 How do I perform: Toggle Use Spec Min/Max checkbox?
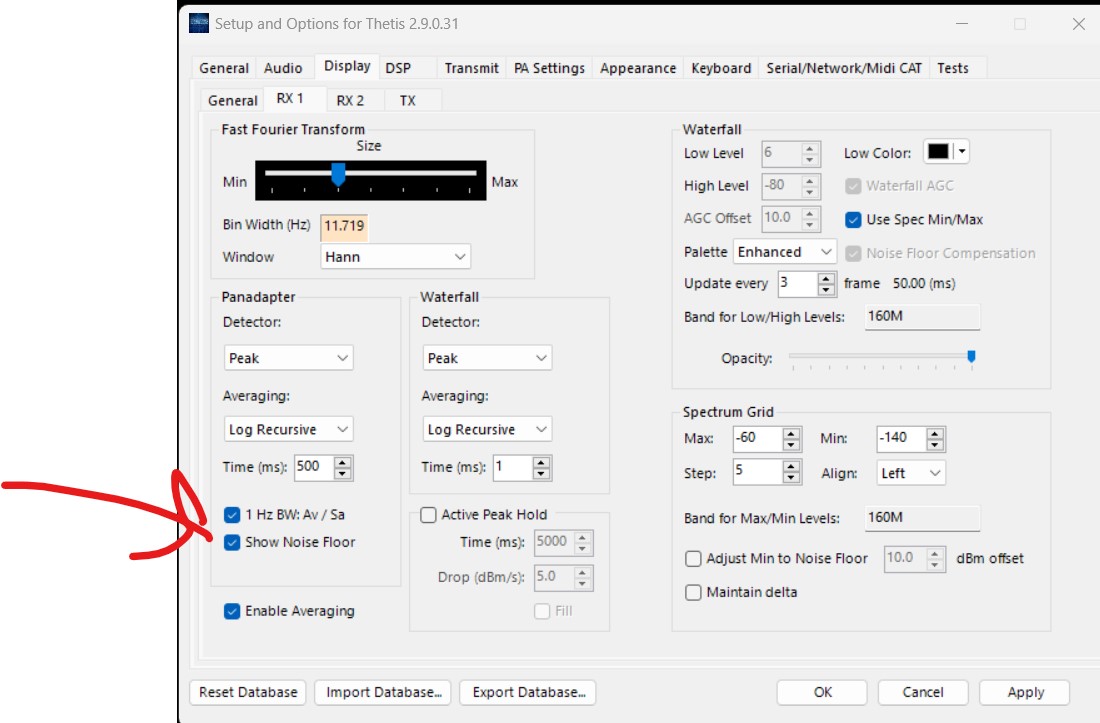853,220
